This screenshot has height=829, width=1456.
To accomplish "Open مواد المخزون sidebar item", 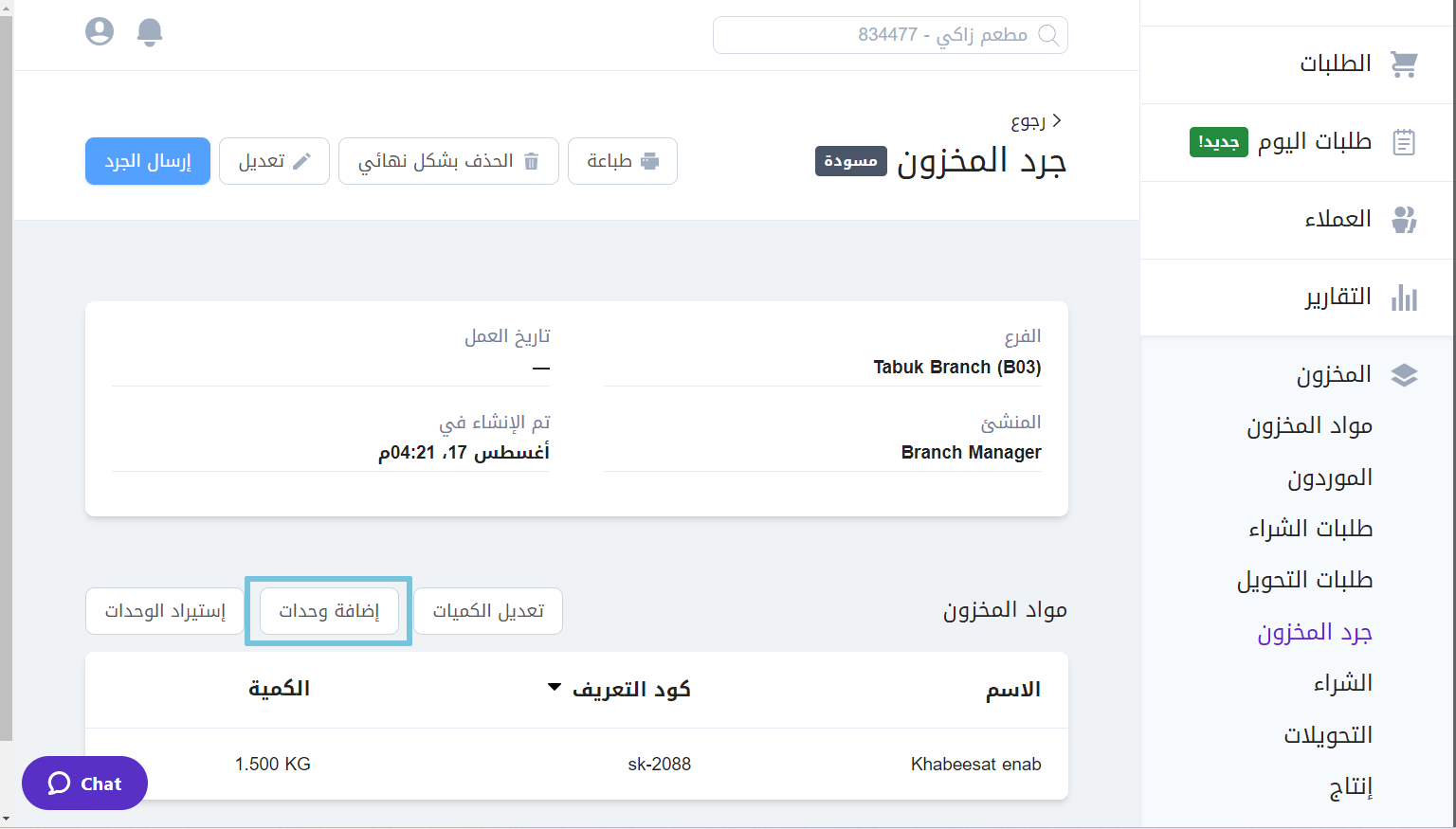I will 1309,426.
